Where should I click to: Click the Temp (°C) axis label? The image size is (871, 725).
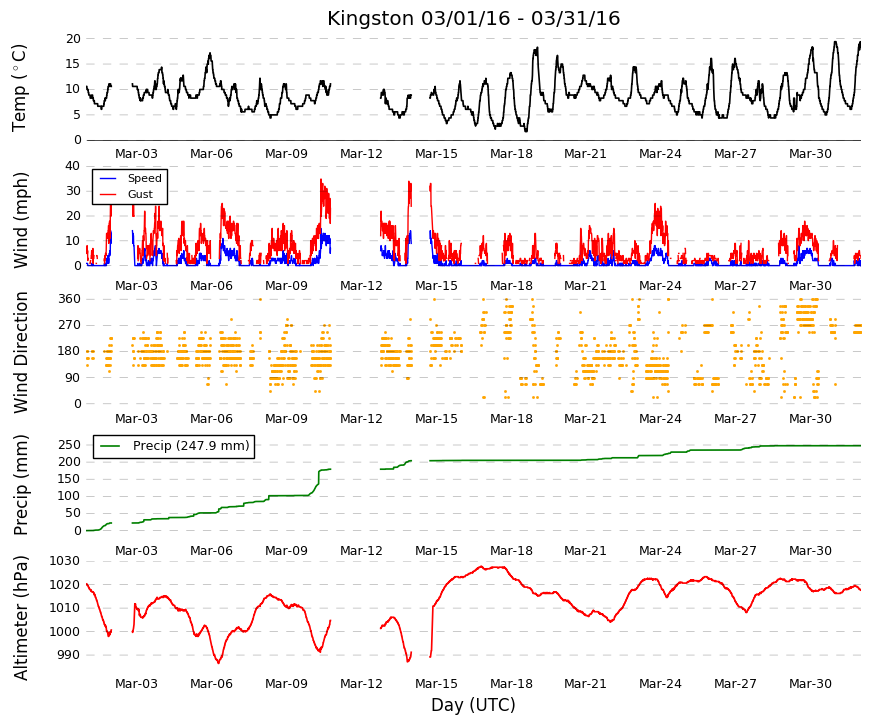coord(19,88)
